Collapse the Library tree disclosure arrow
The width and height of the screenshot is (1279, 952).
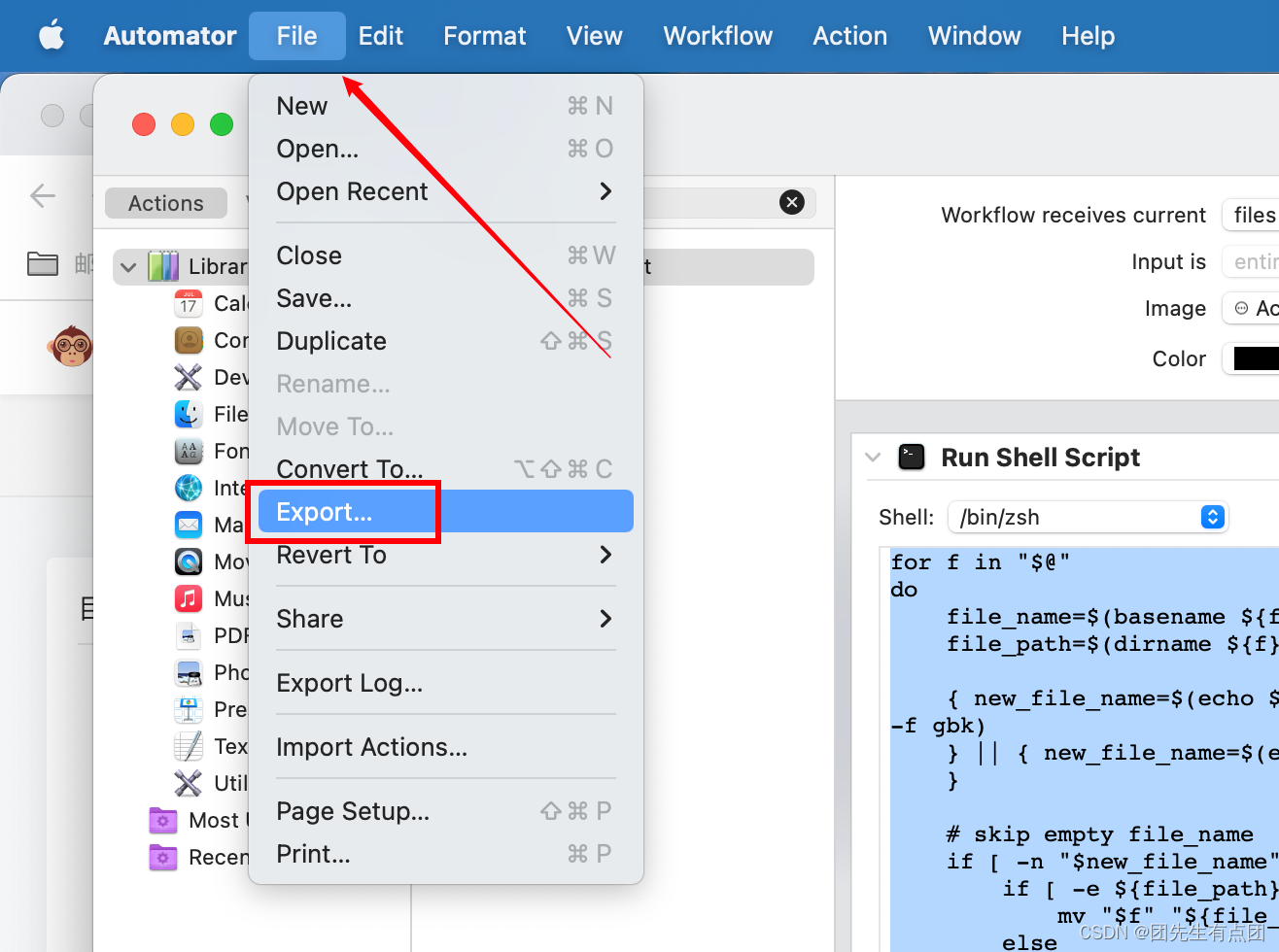pos(128,266)
